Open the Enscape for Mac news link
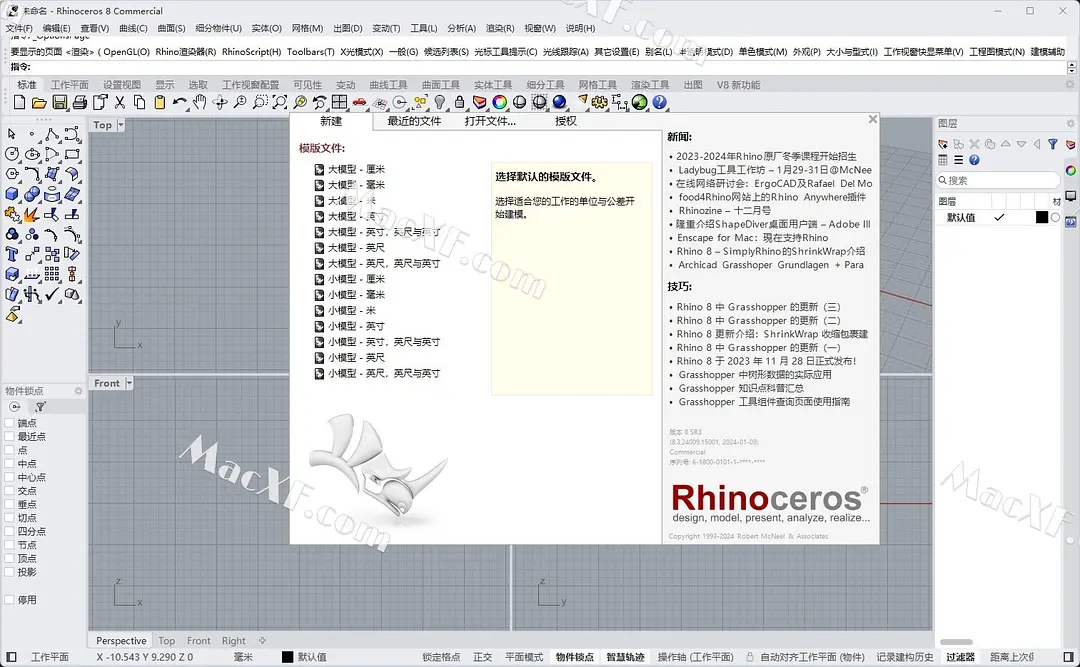Screen dimensions: 1080x667 pyautogui.click(x=752, y=238)
